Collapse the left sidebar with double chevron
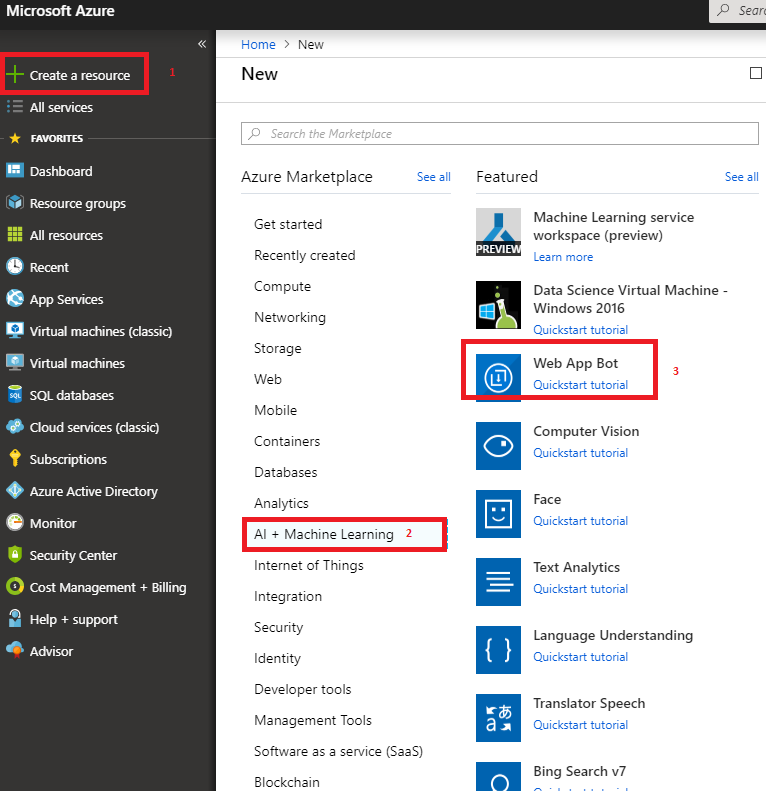 [x=202, y=44]
